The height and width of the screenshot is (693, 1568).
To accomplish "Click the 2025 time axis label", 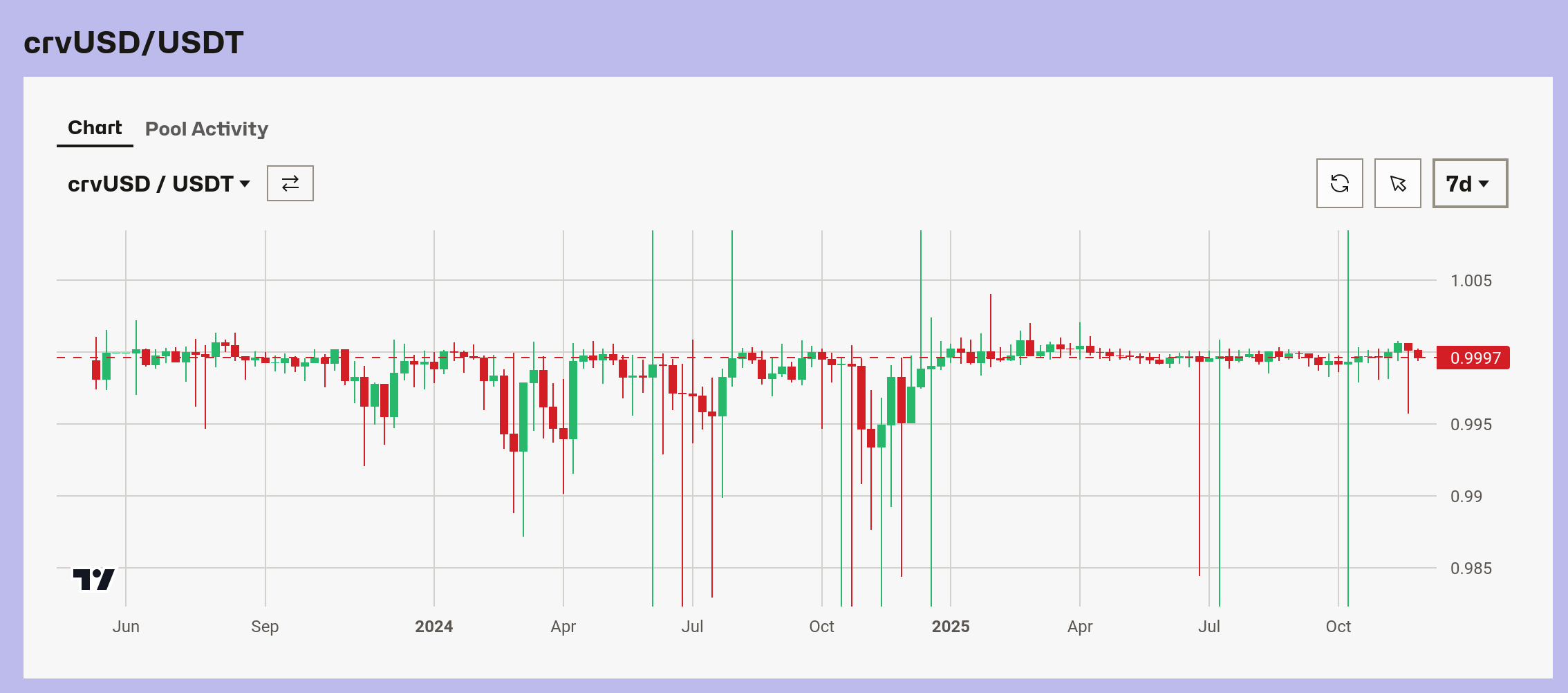I will click(950, 627).
